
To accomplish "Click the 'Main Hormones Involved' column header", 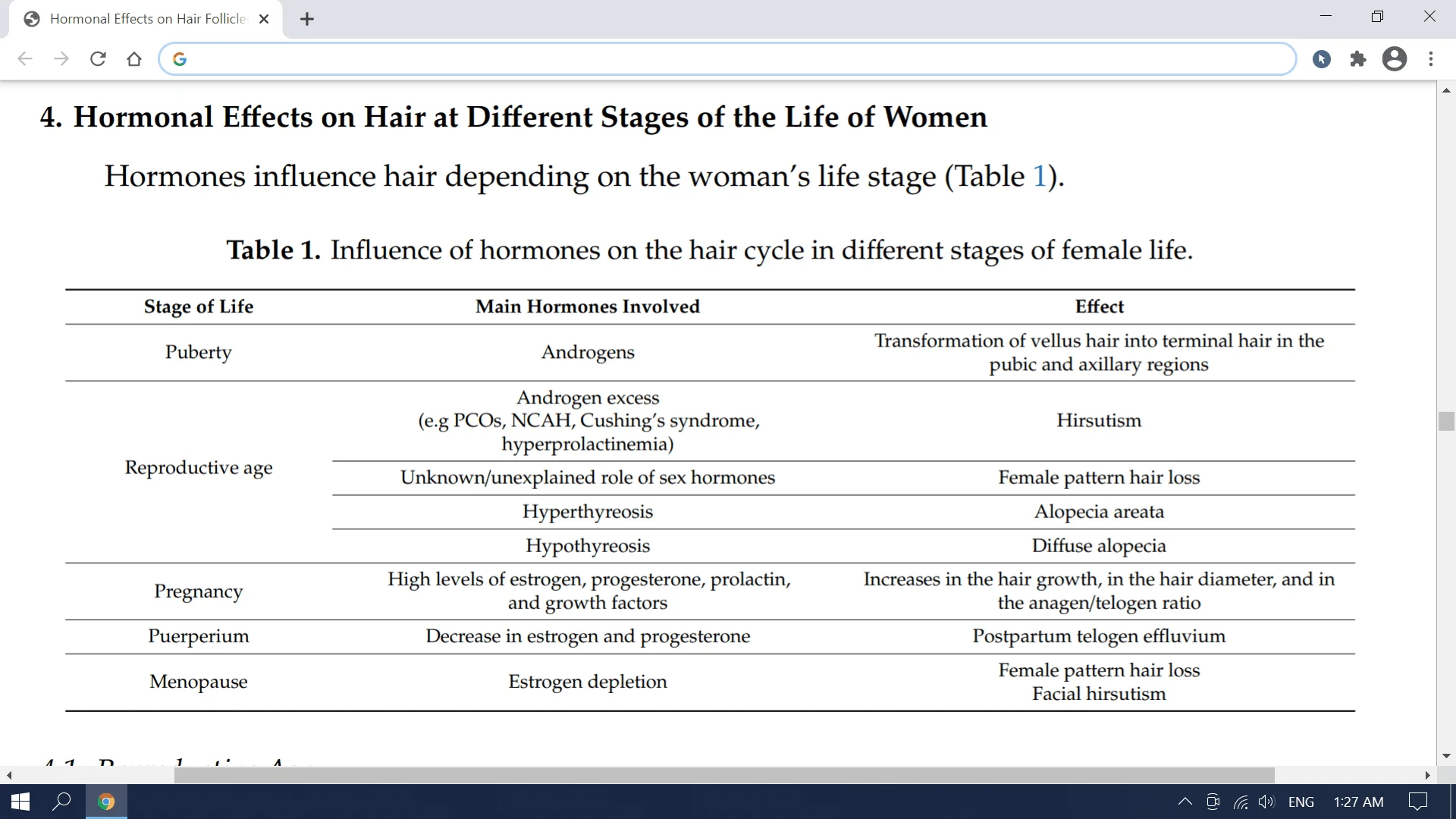I will (588, 306).
